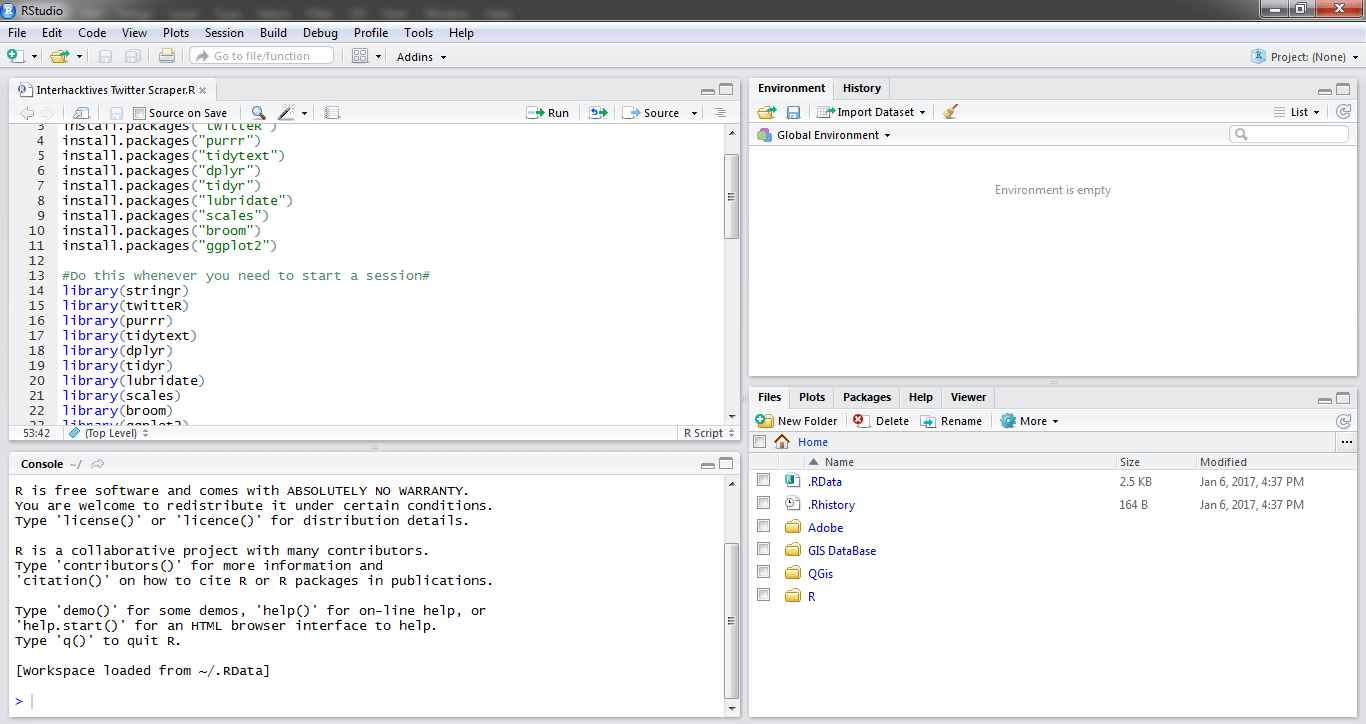Toggle the Source on Save checkbox
Image resolution: width=1366 pixels, height=724 pixels.
139,113
